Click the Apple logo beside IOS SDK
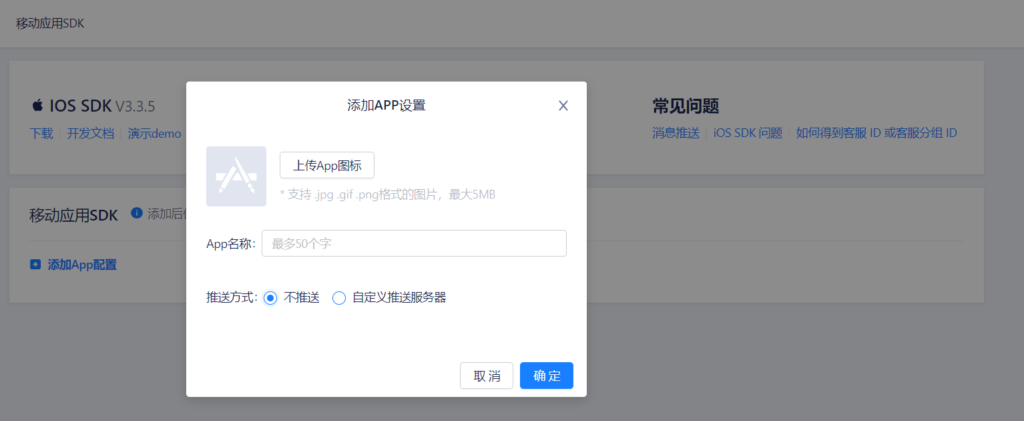 37,105
